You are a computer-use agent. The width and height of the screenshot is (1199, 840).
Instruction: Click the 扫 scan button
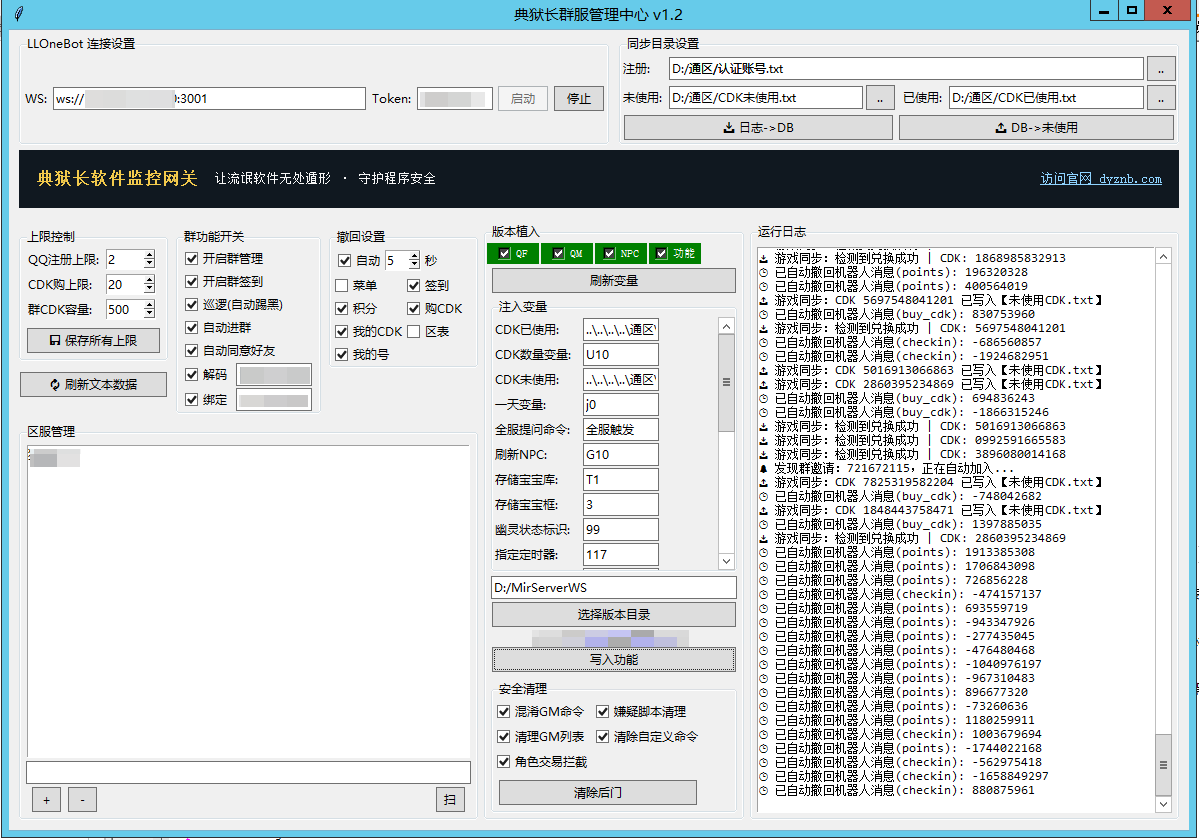(x=450, y=799)
